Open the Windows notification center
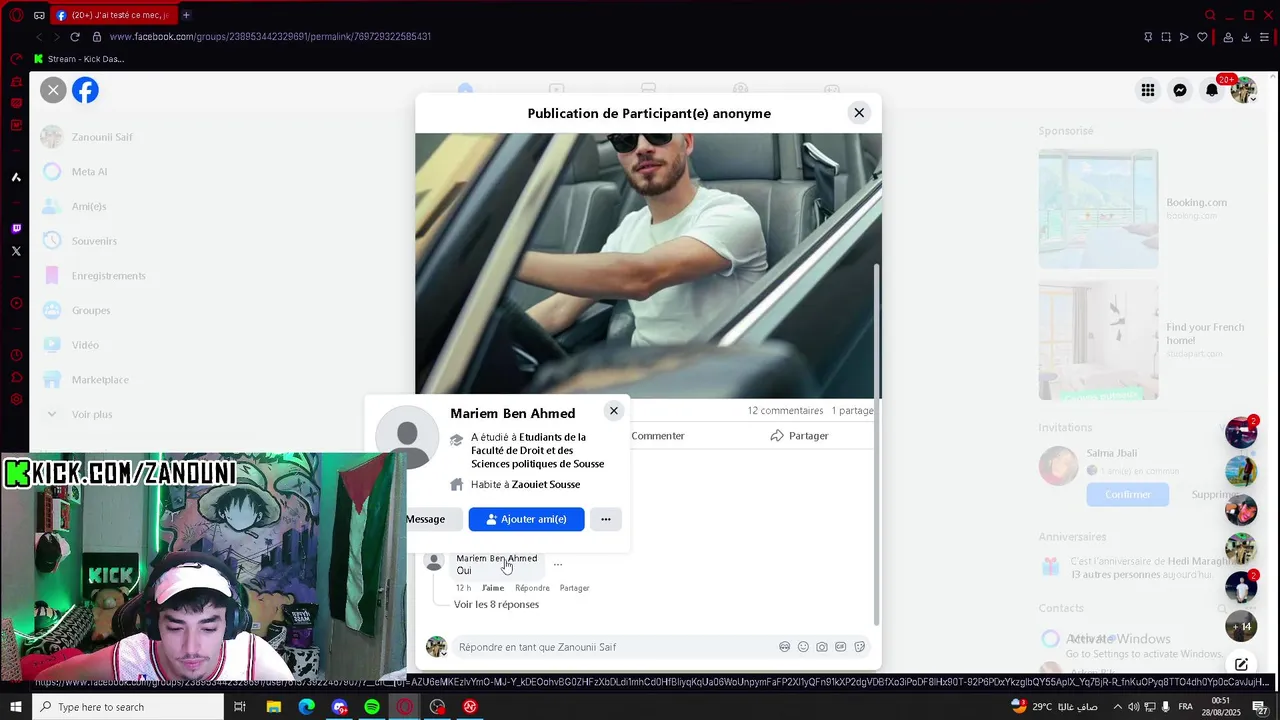This screenshot has width=1280, height=720. click(x=1261, y=707)
